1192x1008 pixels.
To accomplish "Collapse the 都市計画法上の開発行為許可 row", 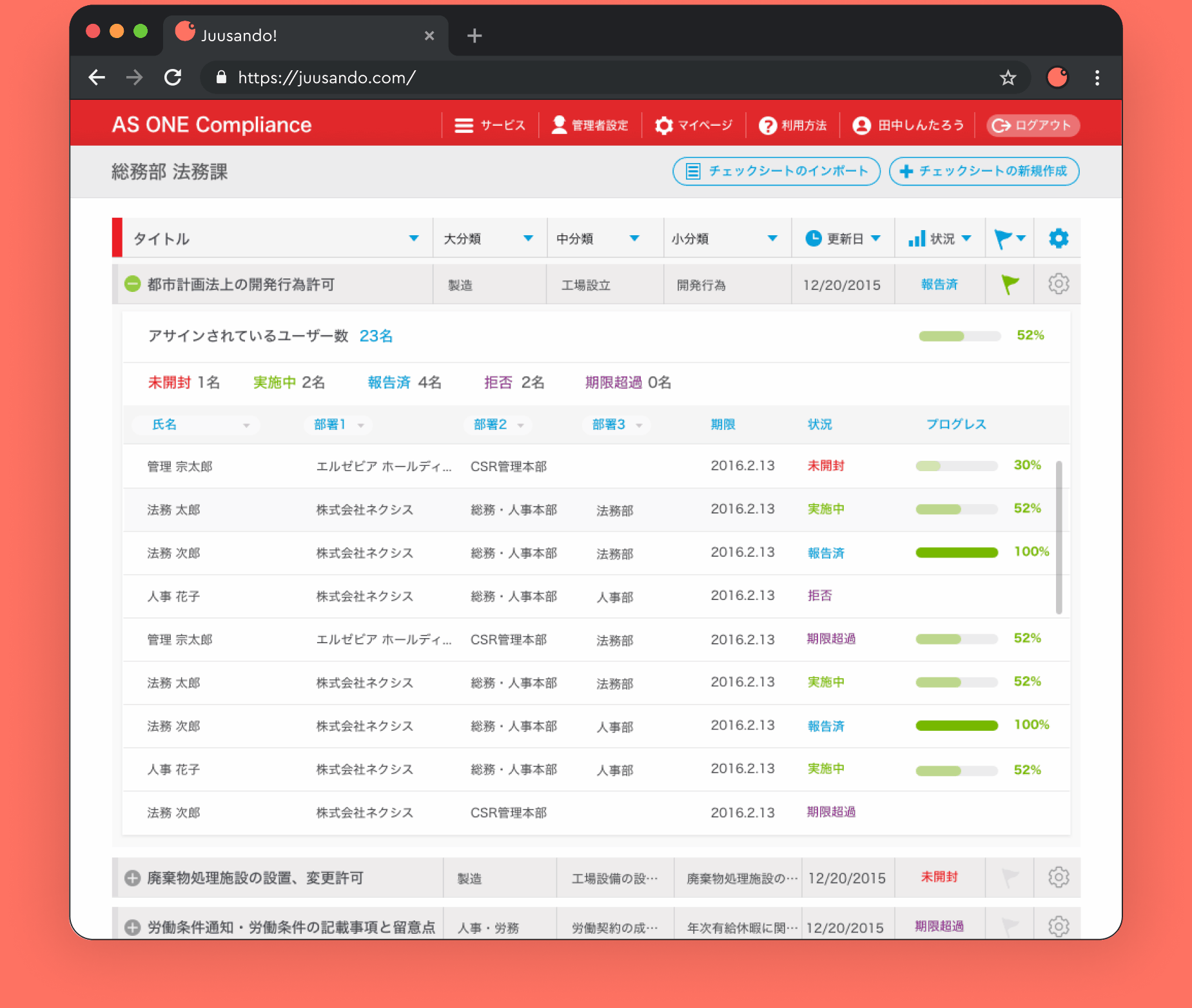I will (132, 284).
